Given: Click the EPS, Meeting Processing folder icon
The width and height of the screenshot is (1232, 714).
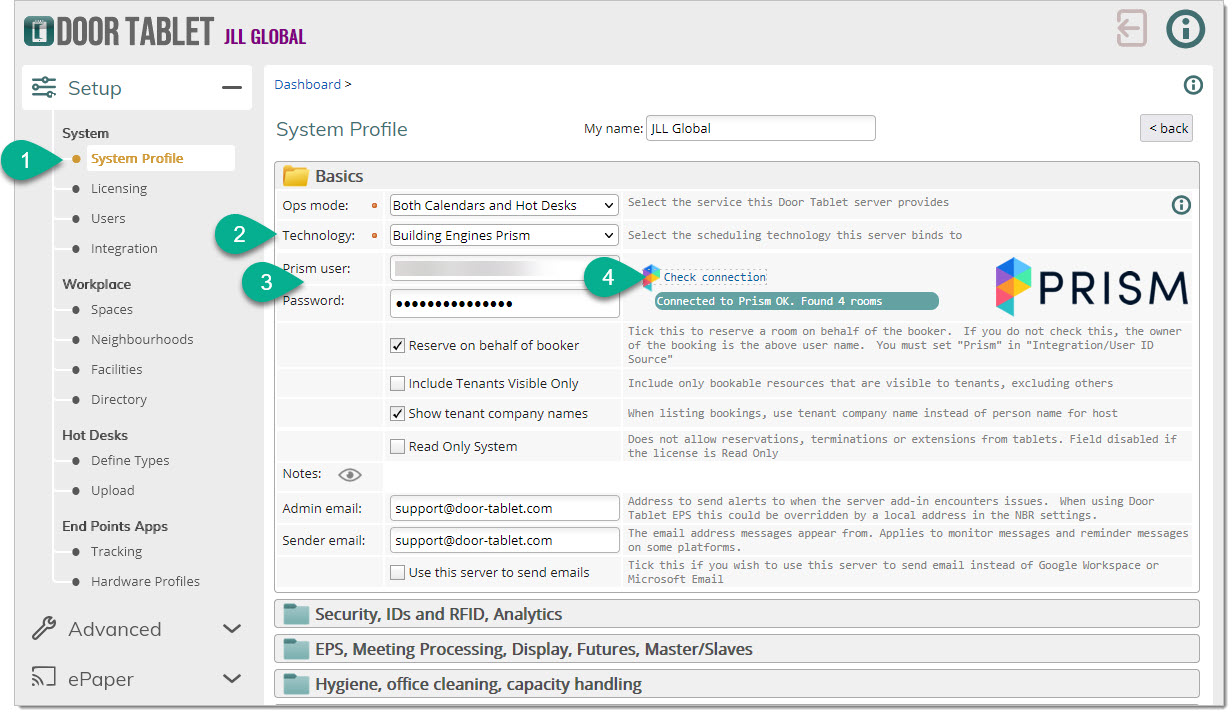Looking at the screenshot, I should (x=296, y=649).
